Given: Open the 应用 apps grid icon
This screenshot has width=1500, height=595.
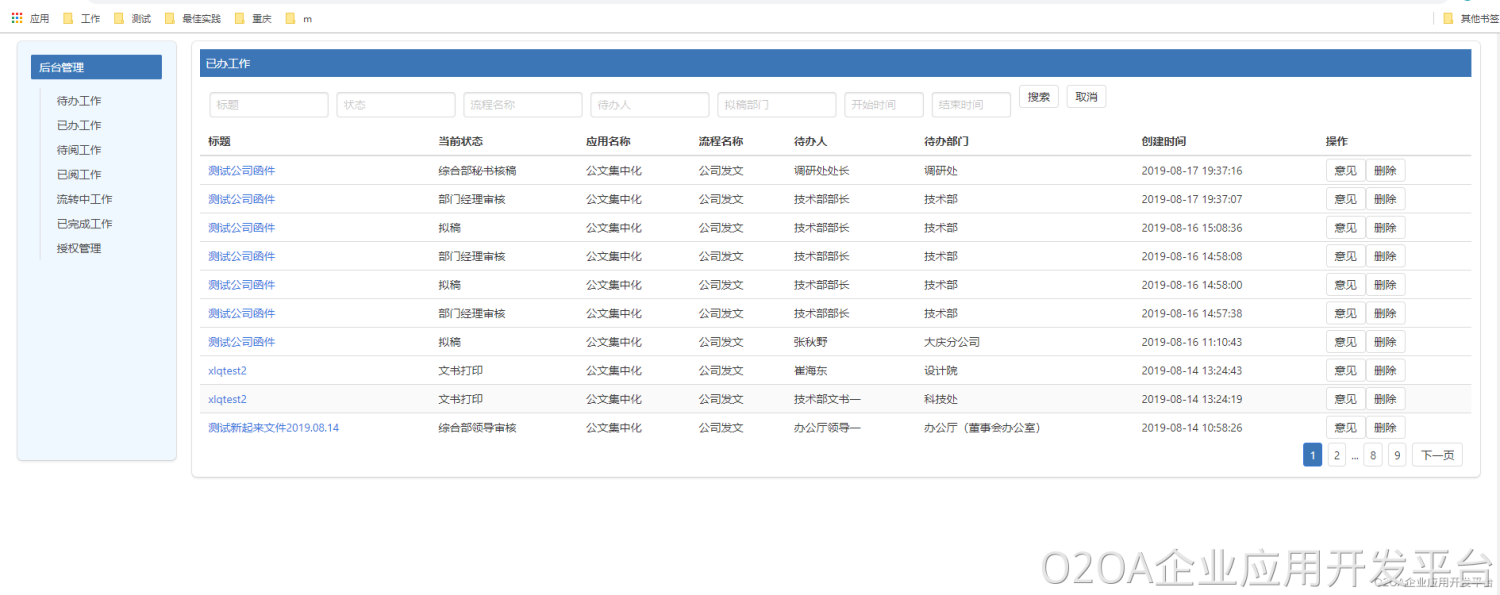Looking at the screenshot, I should pos(17,18).
